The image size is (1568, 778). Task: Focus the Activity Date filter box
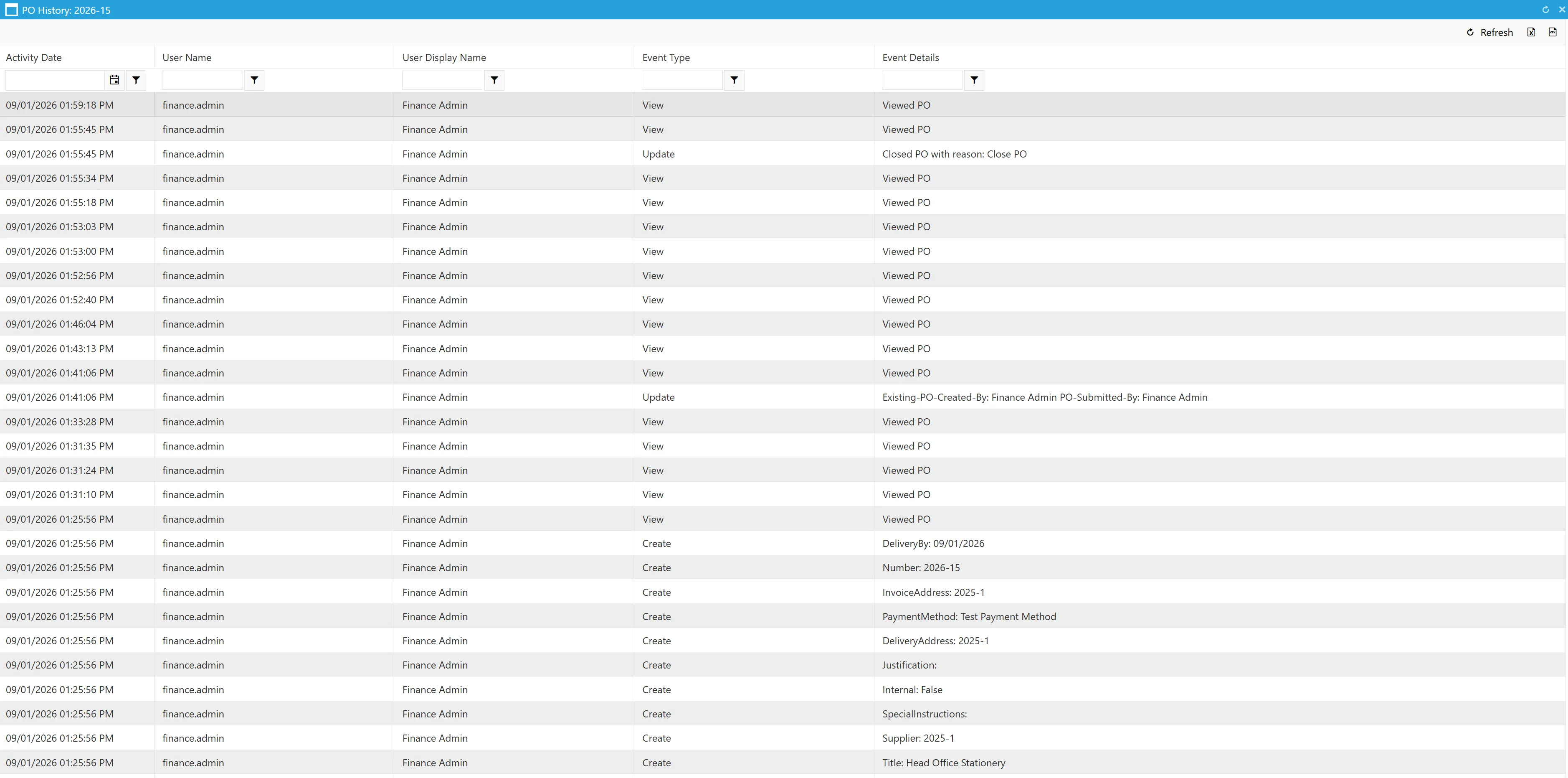pyautogui.click(x=55, y=80)
